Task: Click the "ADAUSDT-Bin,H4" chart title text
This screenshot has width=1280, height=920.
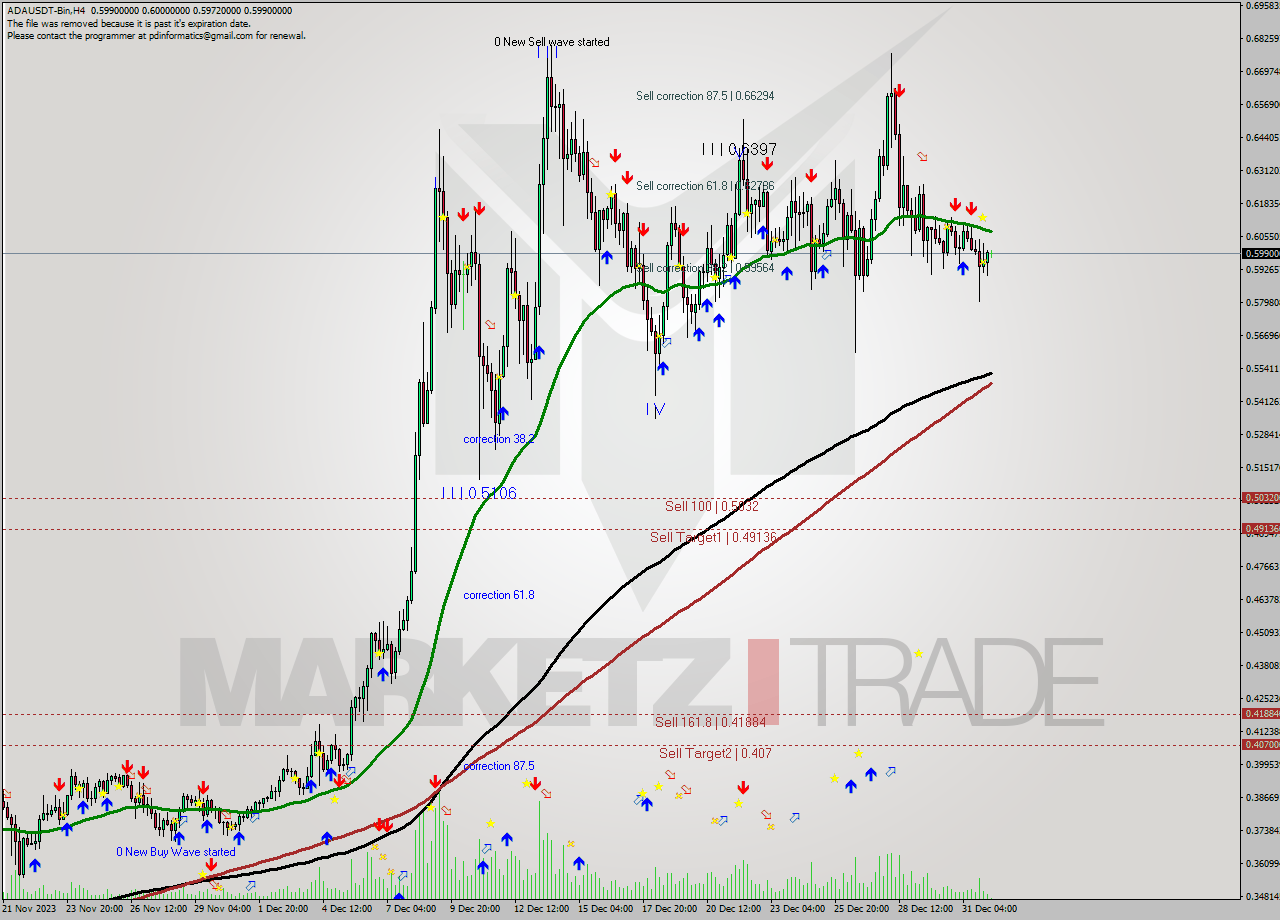Action: coord(44,11)
